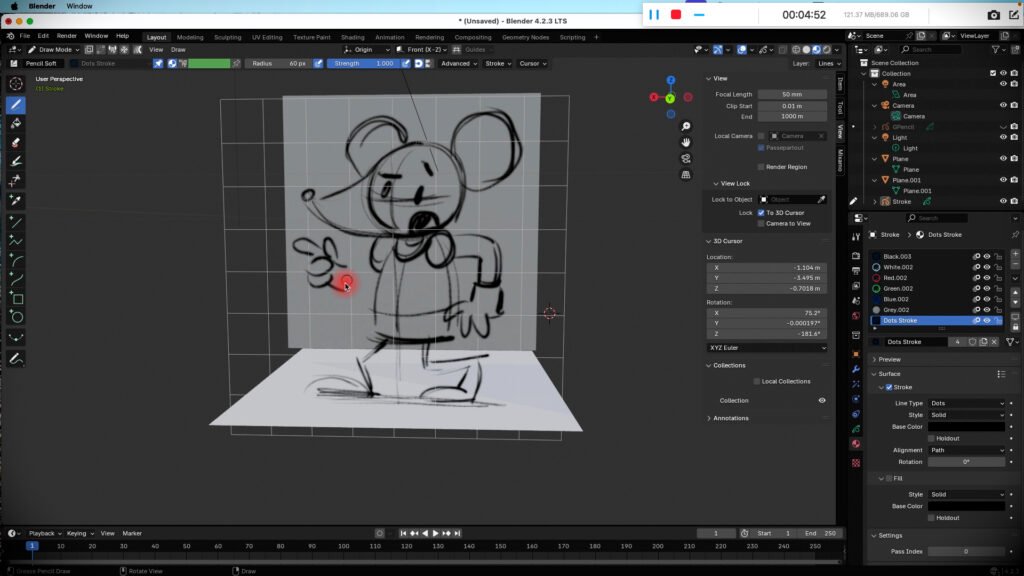Viewport: 1024px width, 576px height.
Task: Select the Arc tool
Action: (x=16, y=261)
